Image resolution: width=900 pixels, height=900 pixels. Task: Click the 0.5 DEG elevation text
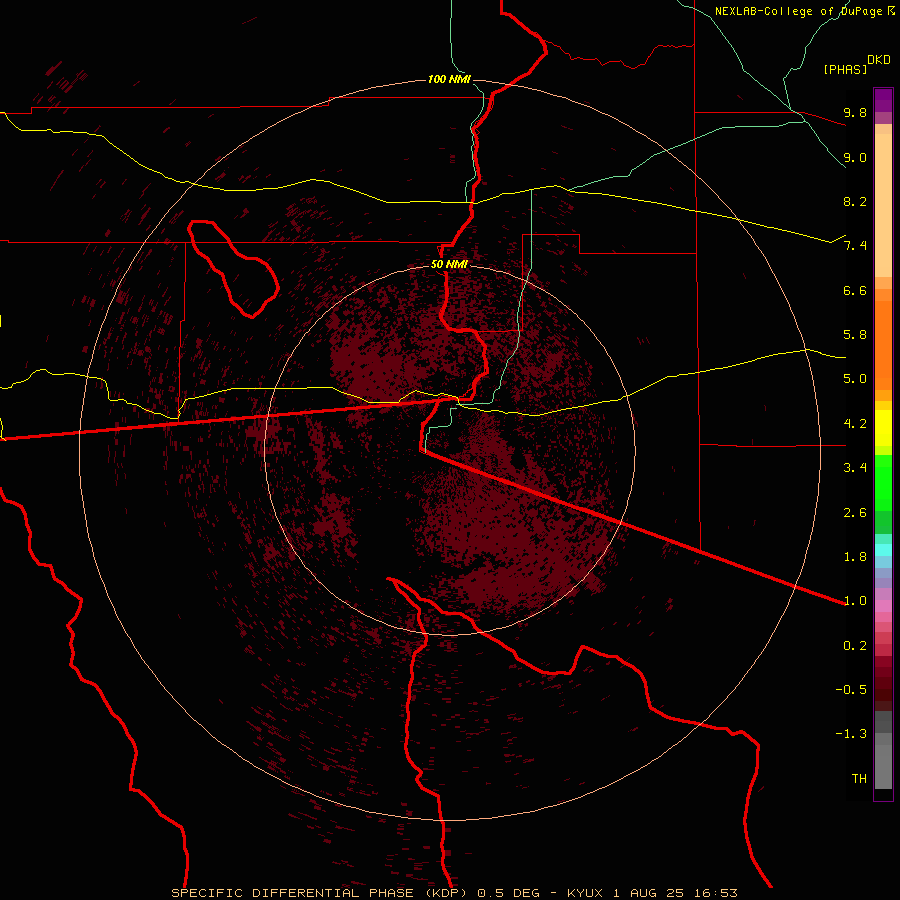(x=509, y=893)
